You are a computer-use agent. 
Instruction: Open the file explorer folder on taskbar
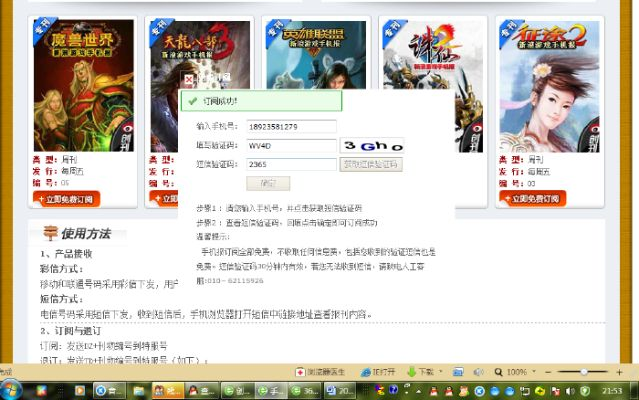coord(139,391)
